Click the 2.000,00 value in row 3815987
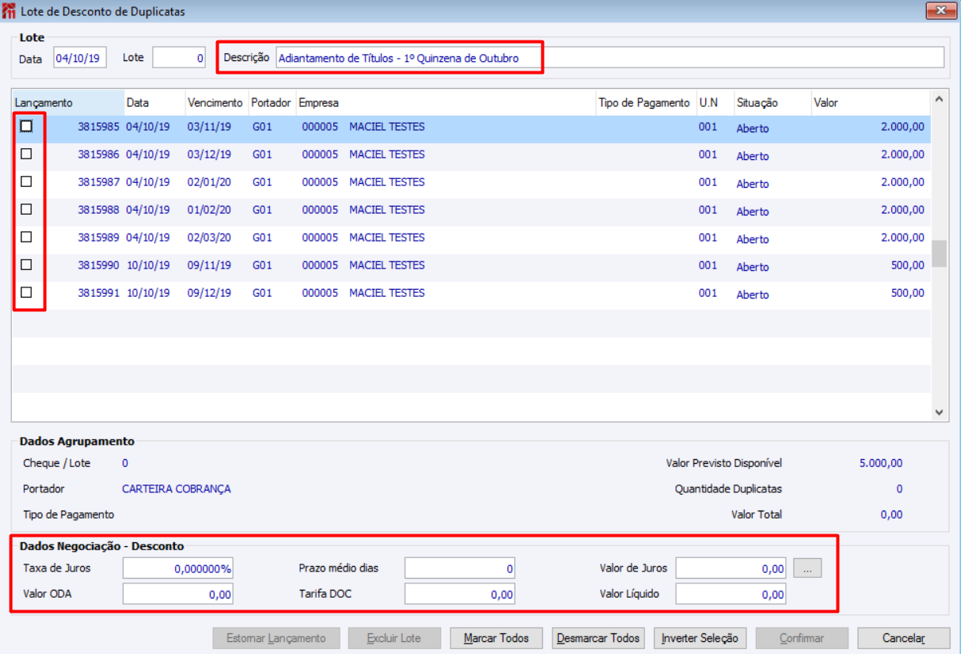 click(903, 182)
